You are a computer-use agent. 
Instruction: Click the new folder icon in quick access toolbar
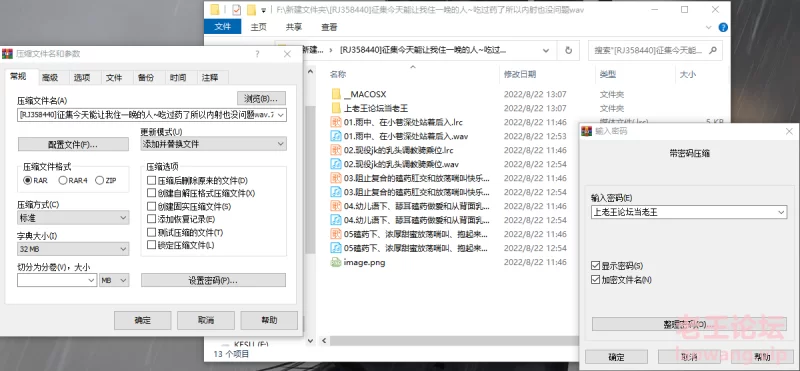(x=251, y=10)
